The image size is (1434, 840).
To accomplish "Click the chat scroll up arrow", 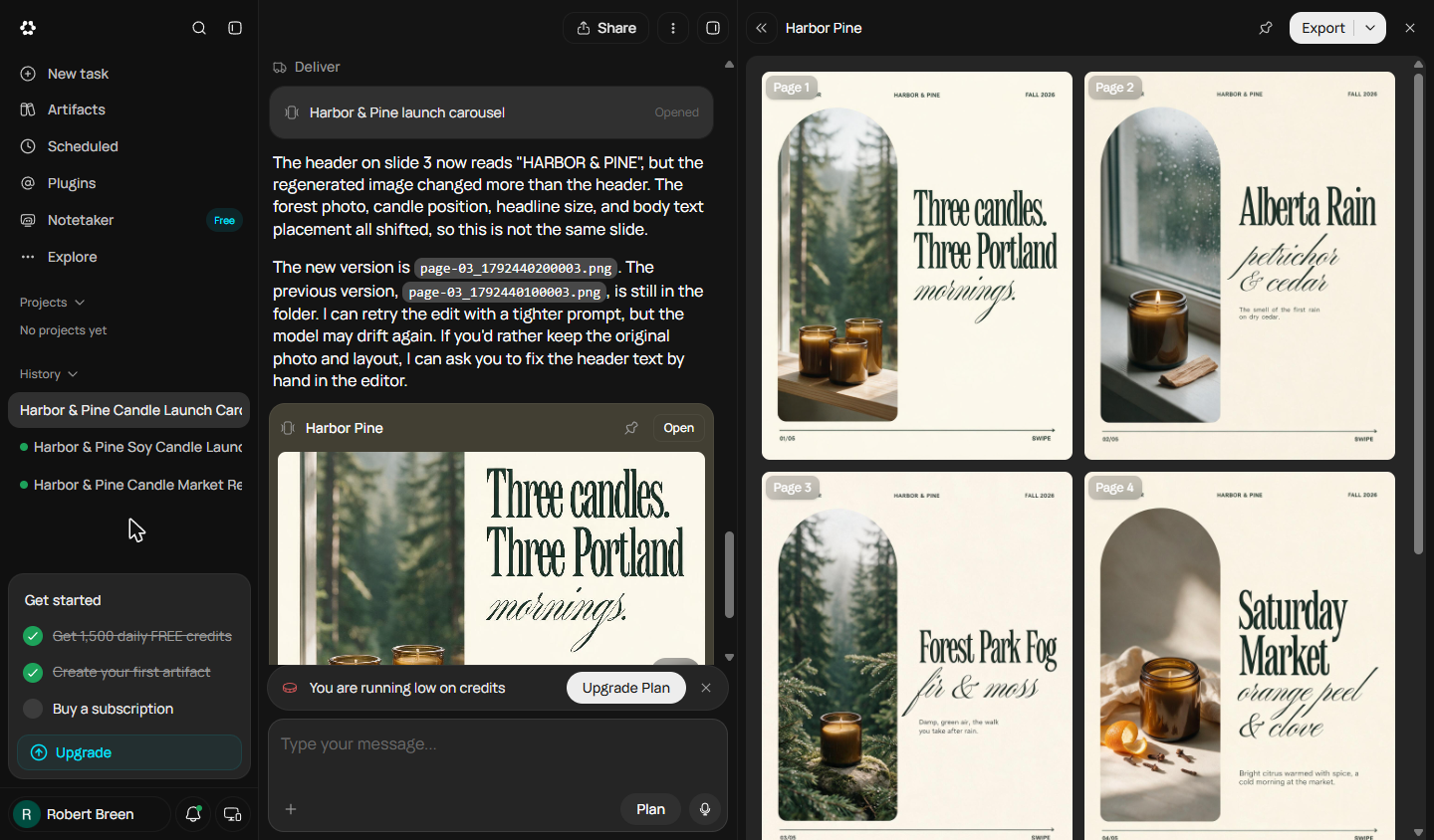I will click(x=729, y=65).
